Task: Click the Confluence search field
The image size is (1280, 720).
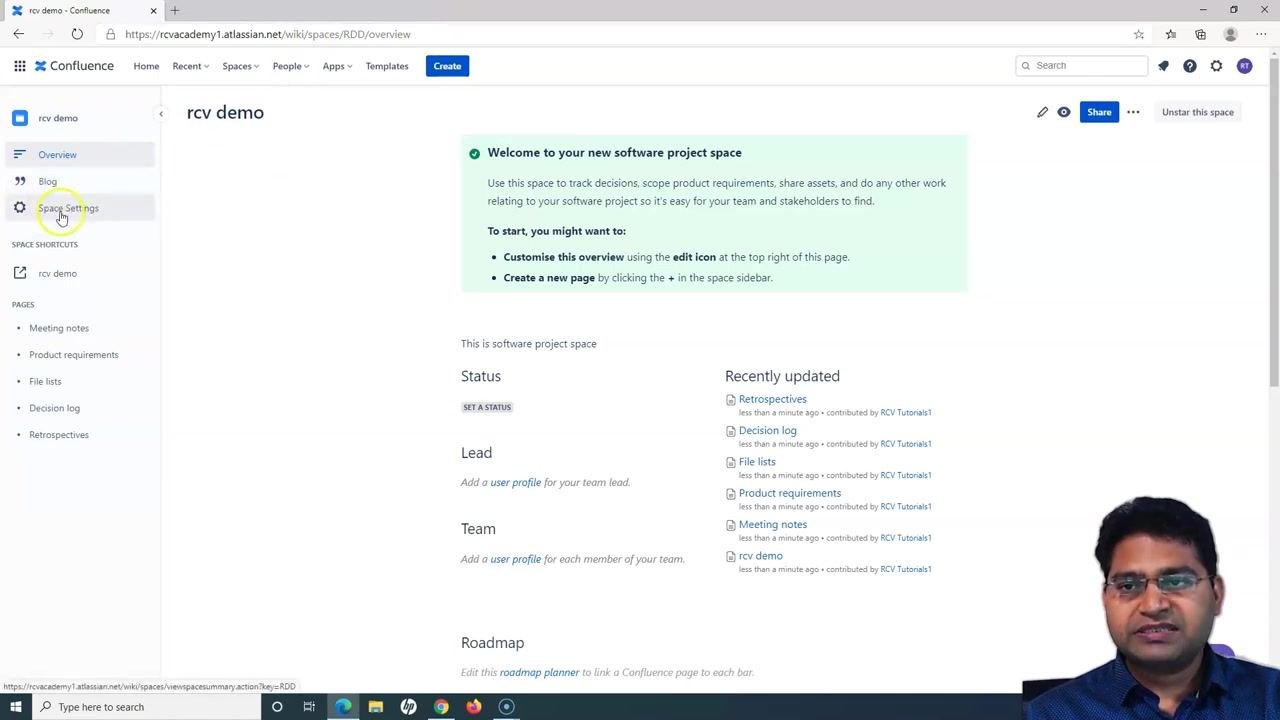Action: (x=1082, y=66)
